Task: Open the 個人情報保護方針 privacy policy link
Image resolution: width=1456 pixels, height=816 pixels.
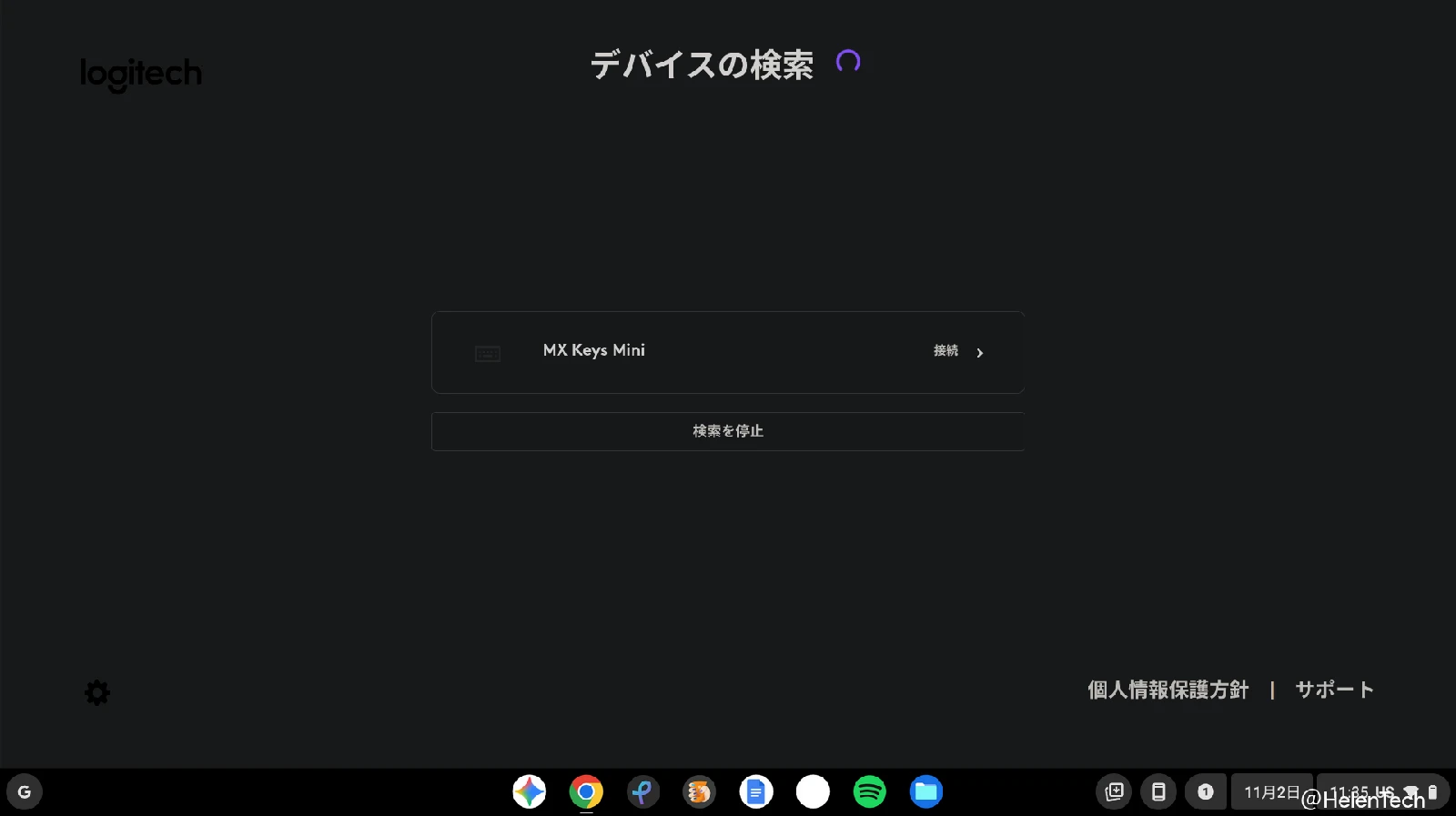Action: [x=1168, y=690]
